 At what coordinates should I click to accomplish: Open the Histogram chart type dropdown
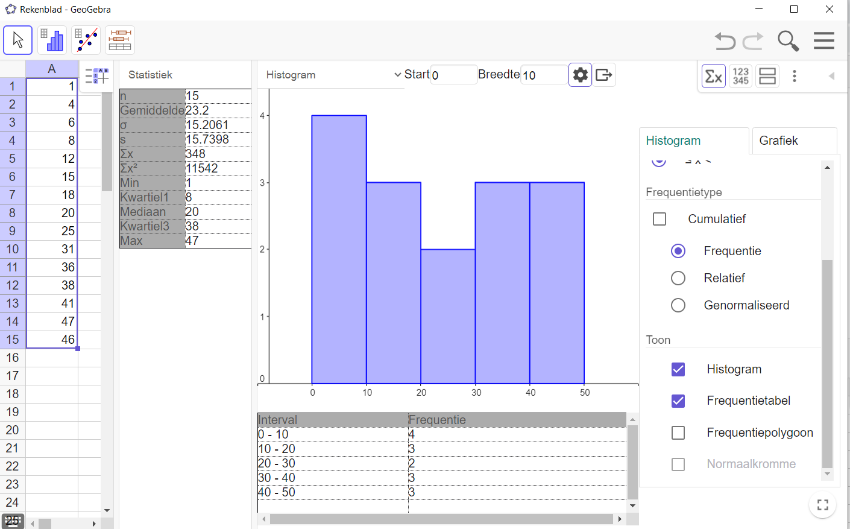point(331,75)
